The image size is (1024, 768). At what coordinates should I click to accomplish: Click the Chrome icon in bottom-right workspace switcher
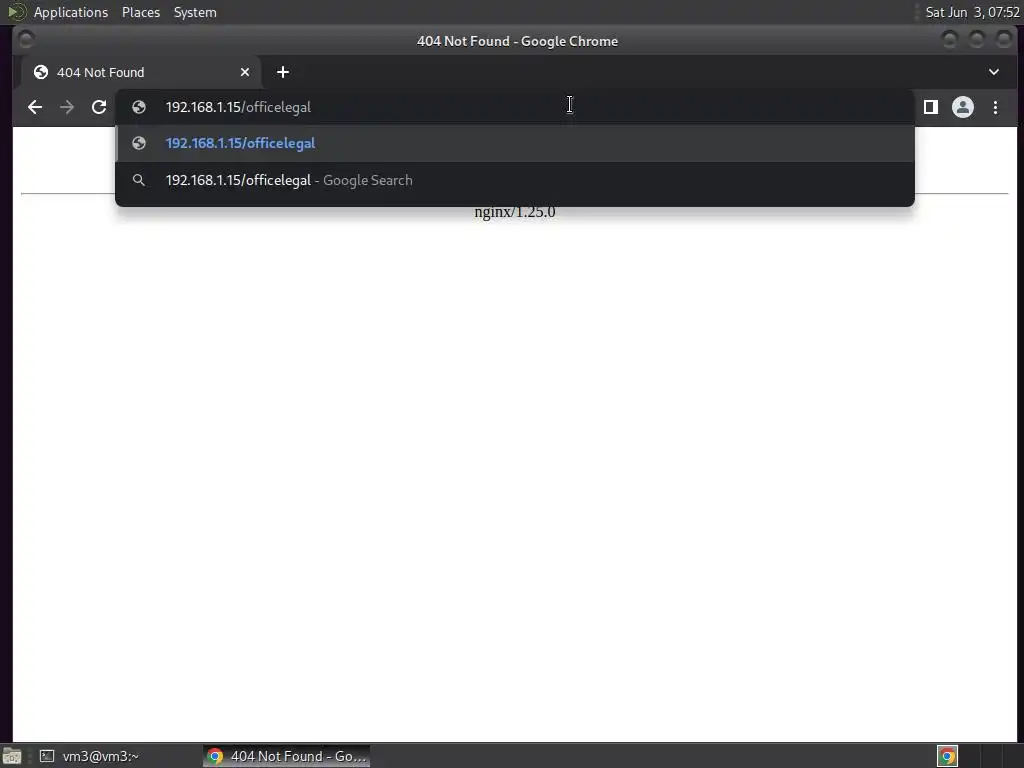947,756
